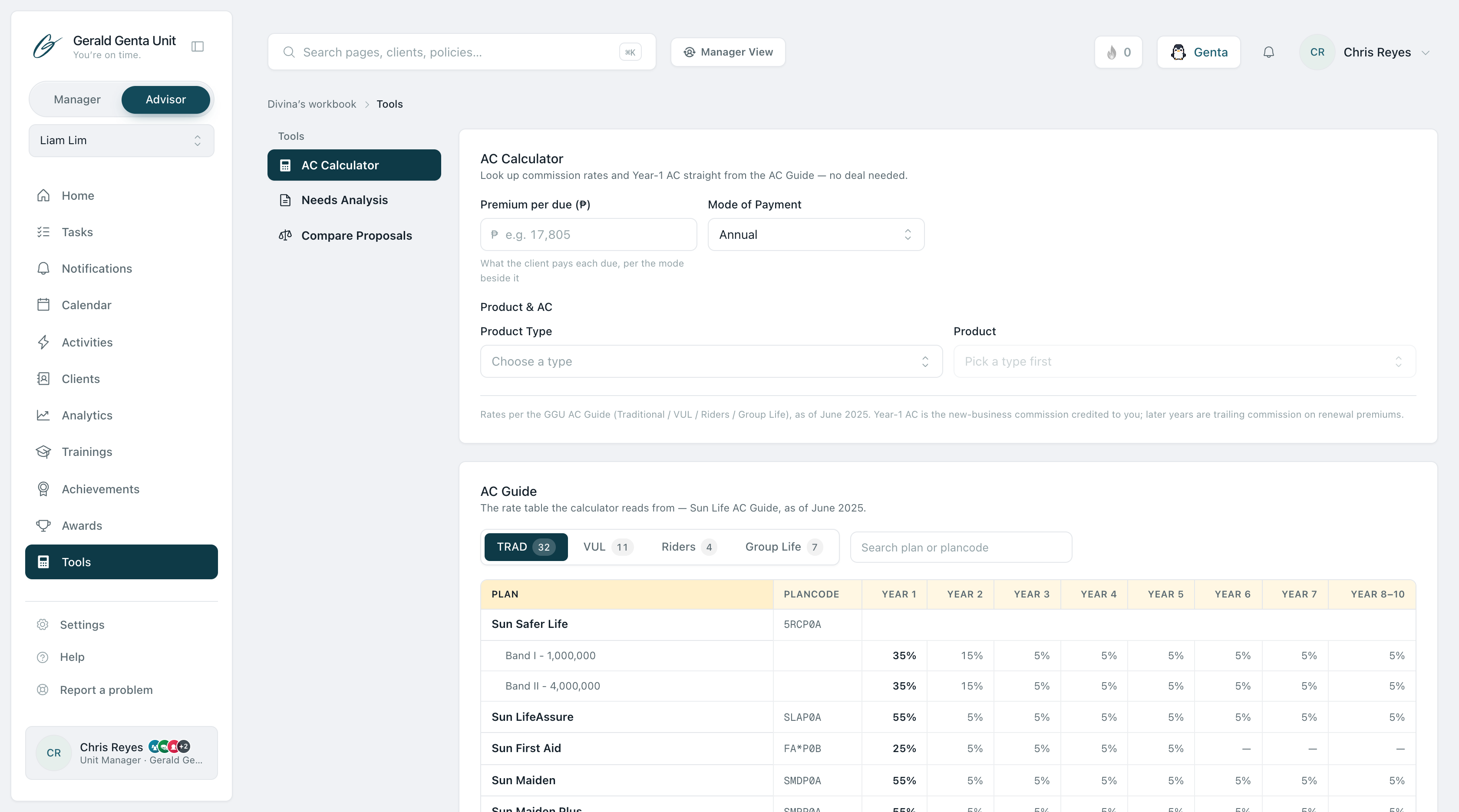Screen dimensions: 1459x812
Task: Open the Awards page
Action: (121, 525)
